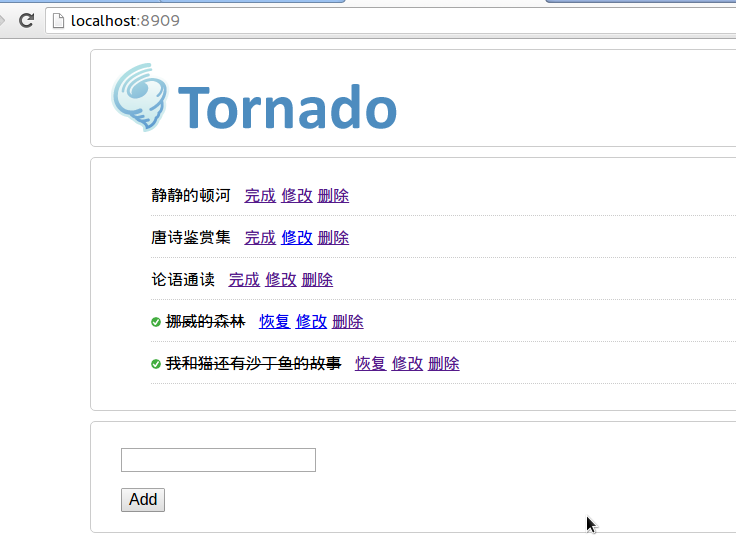Click the todo title 论语通读
Screen dimensions: 736x545
pyautogui.click(x=183, y=280)
